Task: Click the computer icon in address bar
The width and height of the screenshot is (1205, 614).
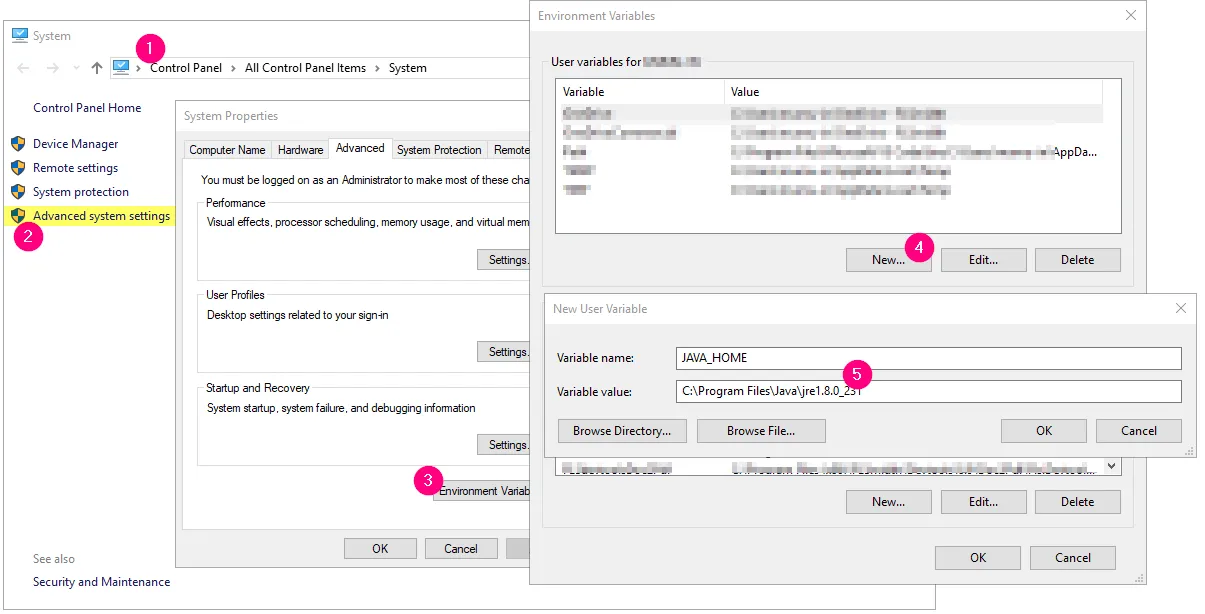Action: point(121,67)
